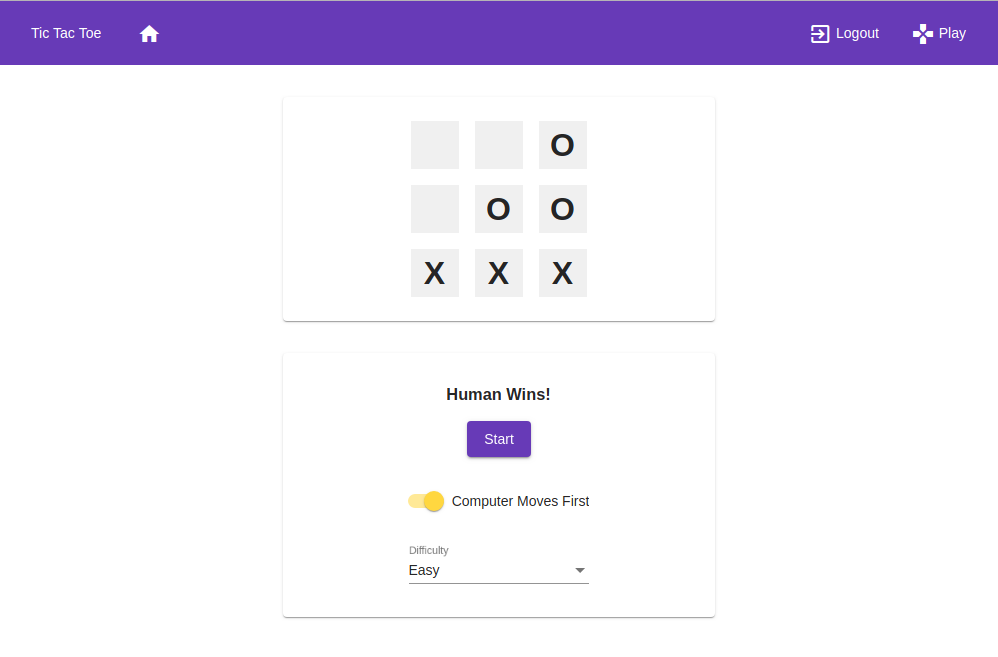Image resolution: width=998 pixels, height=657 pixels.
Task: Click the empty middle-left board cell
Action: 434,209
